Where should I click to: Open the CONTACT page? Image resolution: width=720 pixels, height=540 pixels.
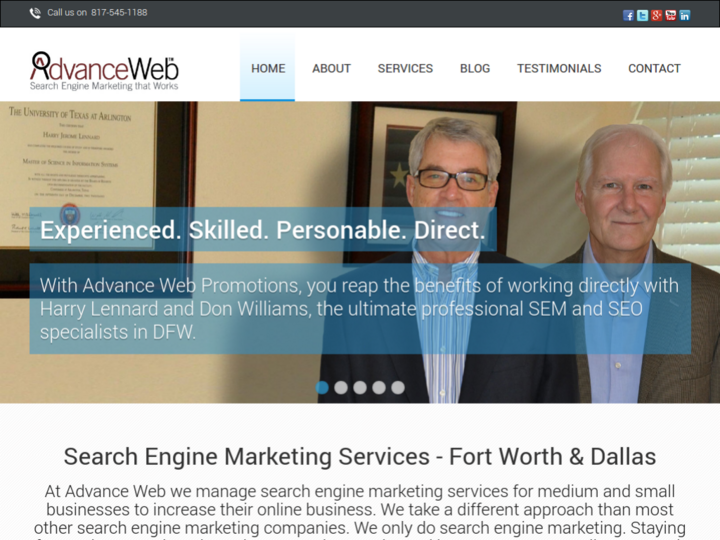point(654,68)
